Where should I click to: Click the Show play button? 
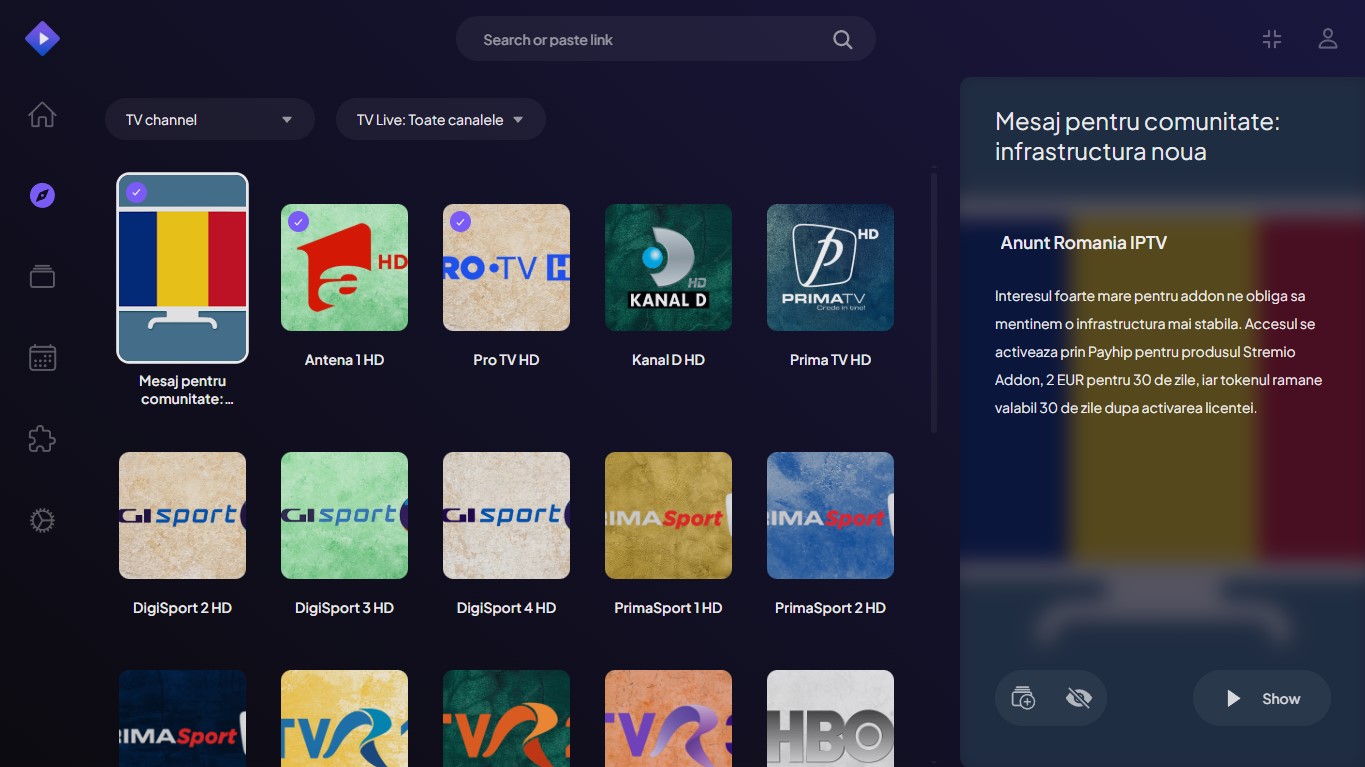(x=1262, y=698)
